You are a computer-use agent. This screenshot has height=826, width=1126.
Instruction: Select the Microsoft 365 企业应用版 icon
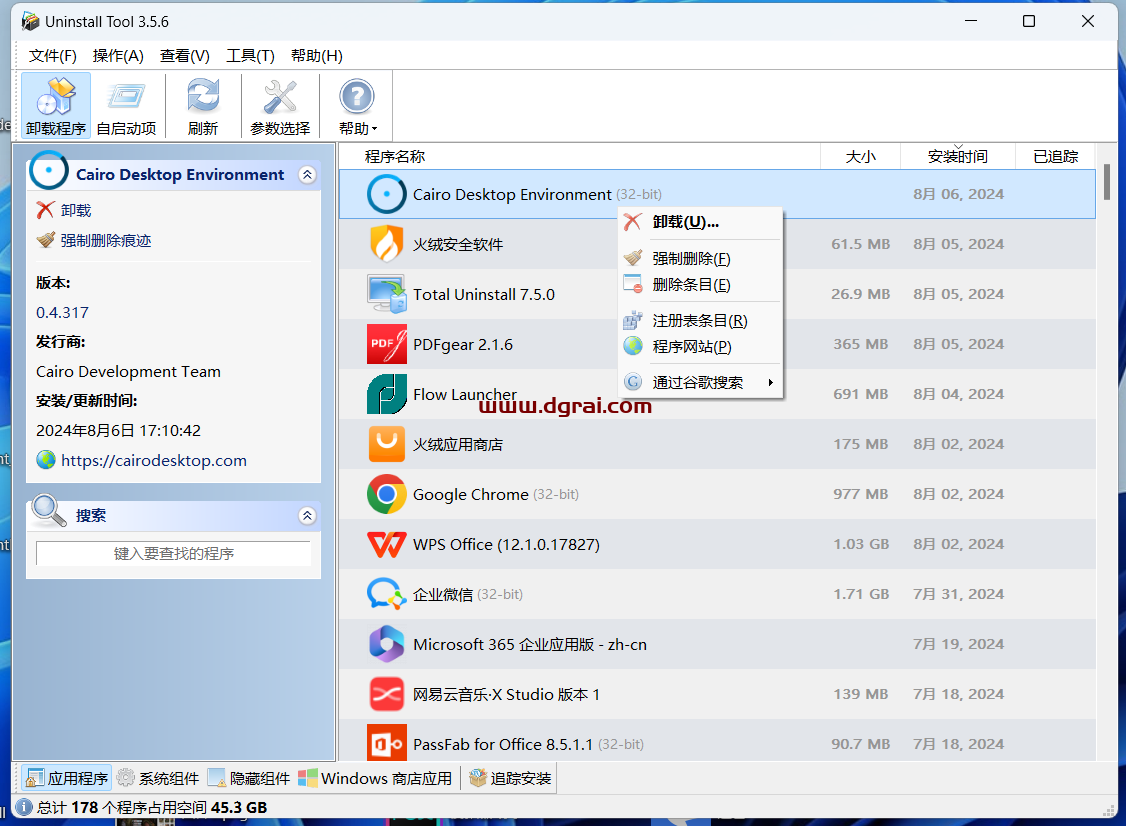386,644
